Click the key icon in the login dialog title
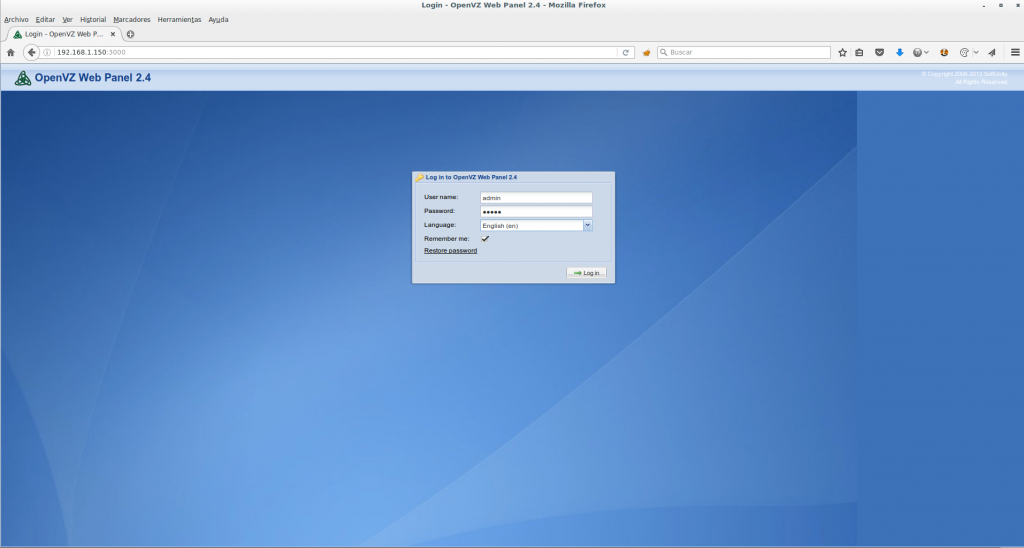The image size is (1024, 548). [x=419, y=177]
